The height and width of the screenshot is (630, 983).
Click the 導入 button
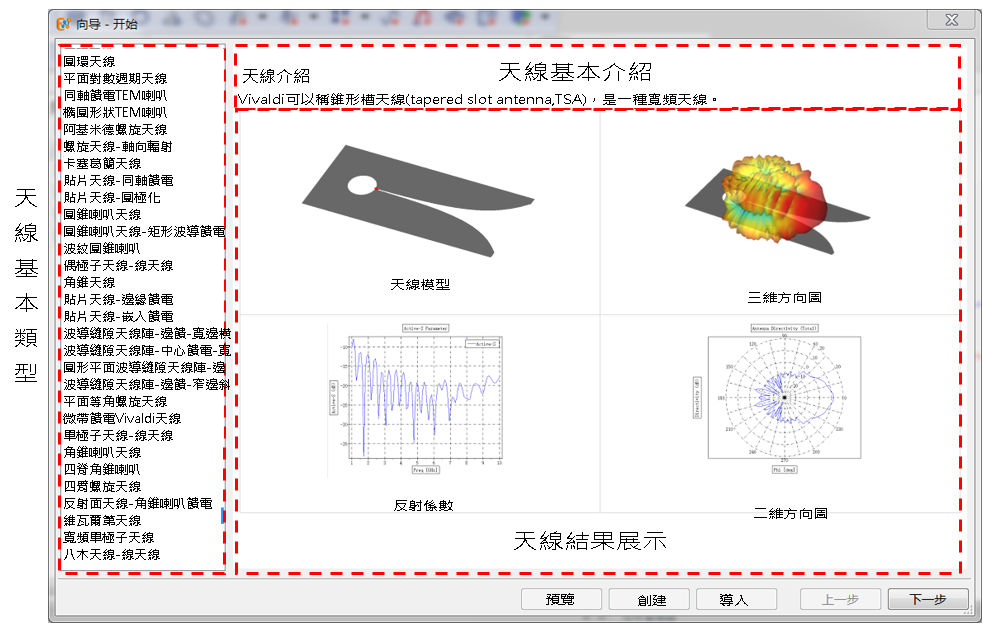click(x=736, y=599)
